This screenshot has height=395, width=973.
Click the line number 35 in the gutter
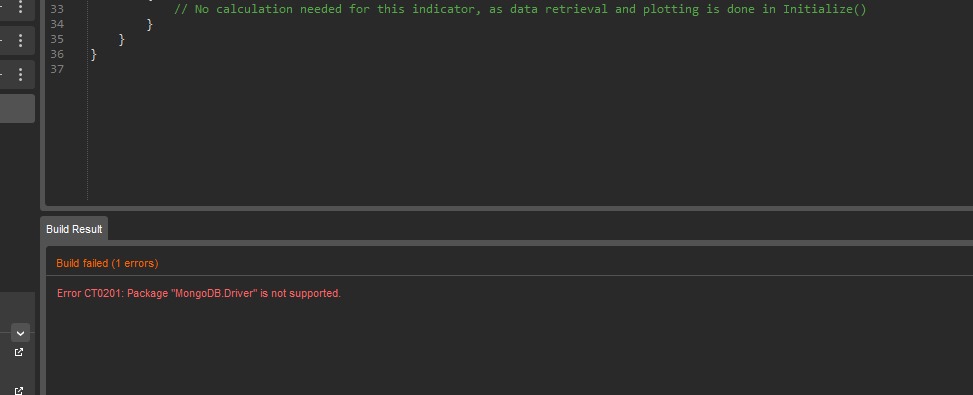tap(57, 39)
